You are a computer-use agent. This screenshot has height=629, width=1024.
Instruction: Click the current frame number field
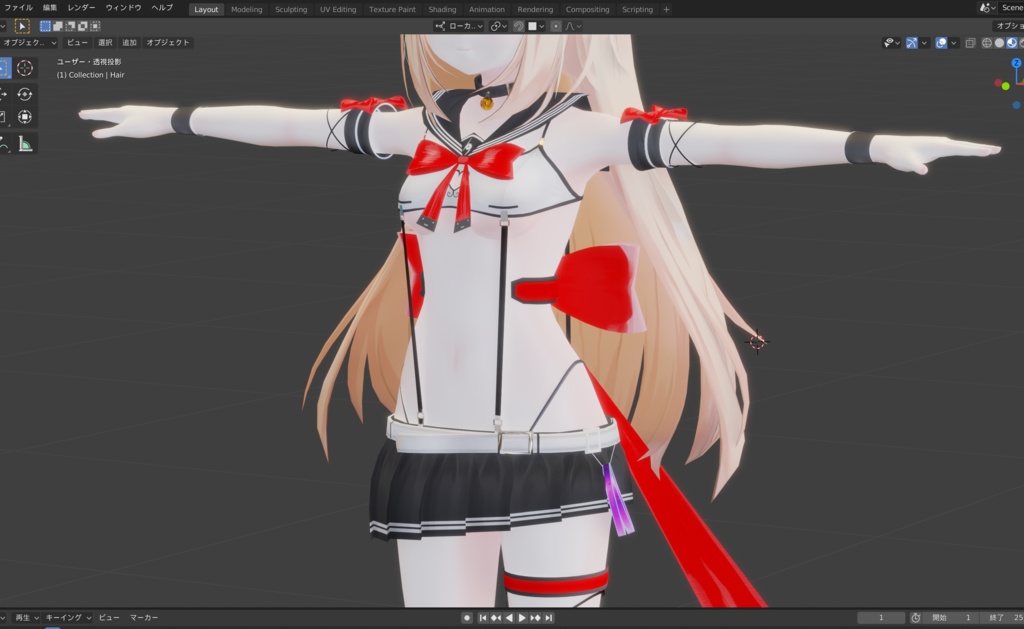coord(881,617)
